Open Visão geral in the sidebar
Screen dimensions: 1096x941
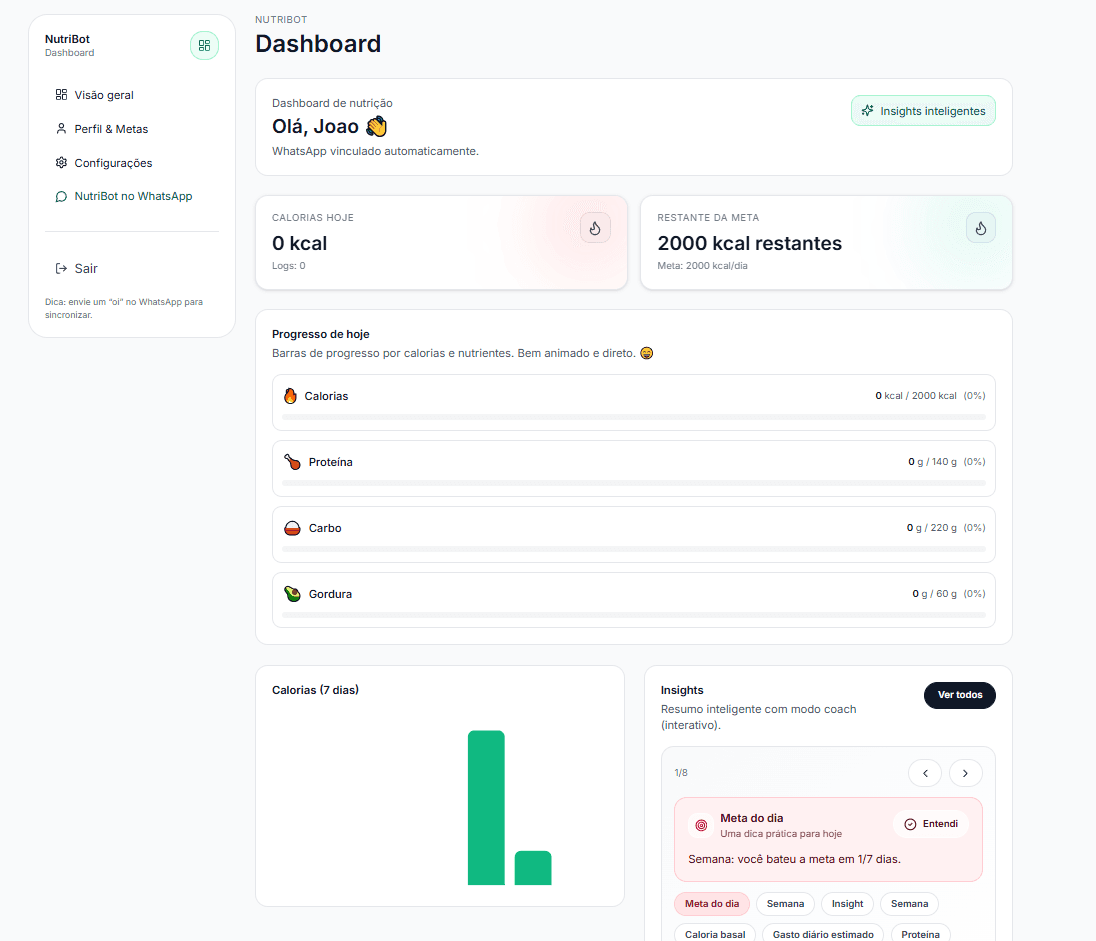pyautogui.click(x=104, y=95)
